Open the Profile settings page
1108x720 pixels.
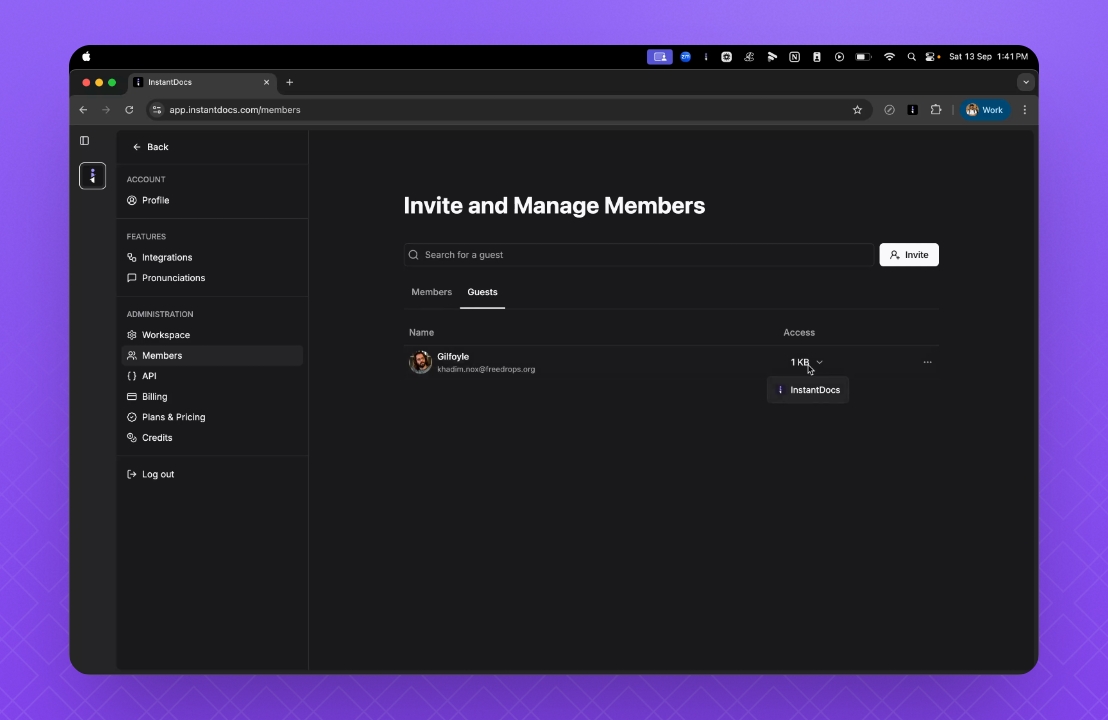tap(155, 200)
